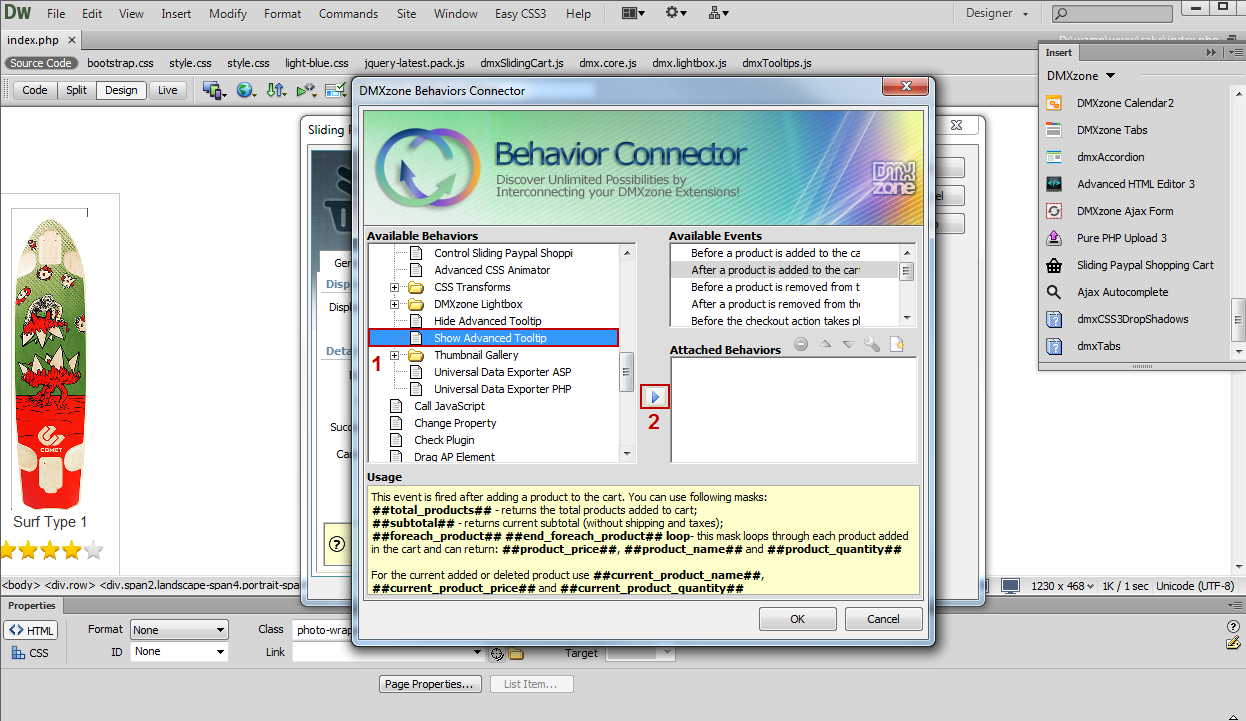Click the Browse for File folder icon
Image resolution: width=1246 pixels, height=721 pixels.
point(516,653)
